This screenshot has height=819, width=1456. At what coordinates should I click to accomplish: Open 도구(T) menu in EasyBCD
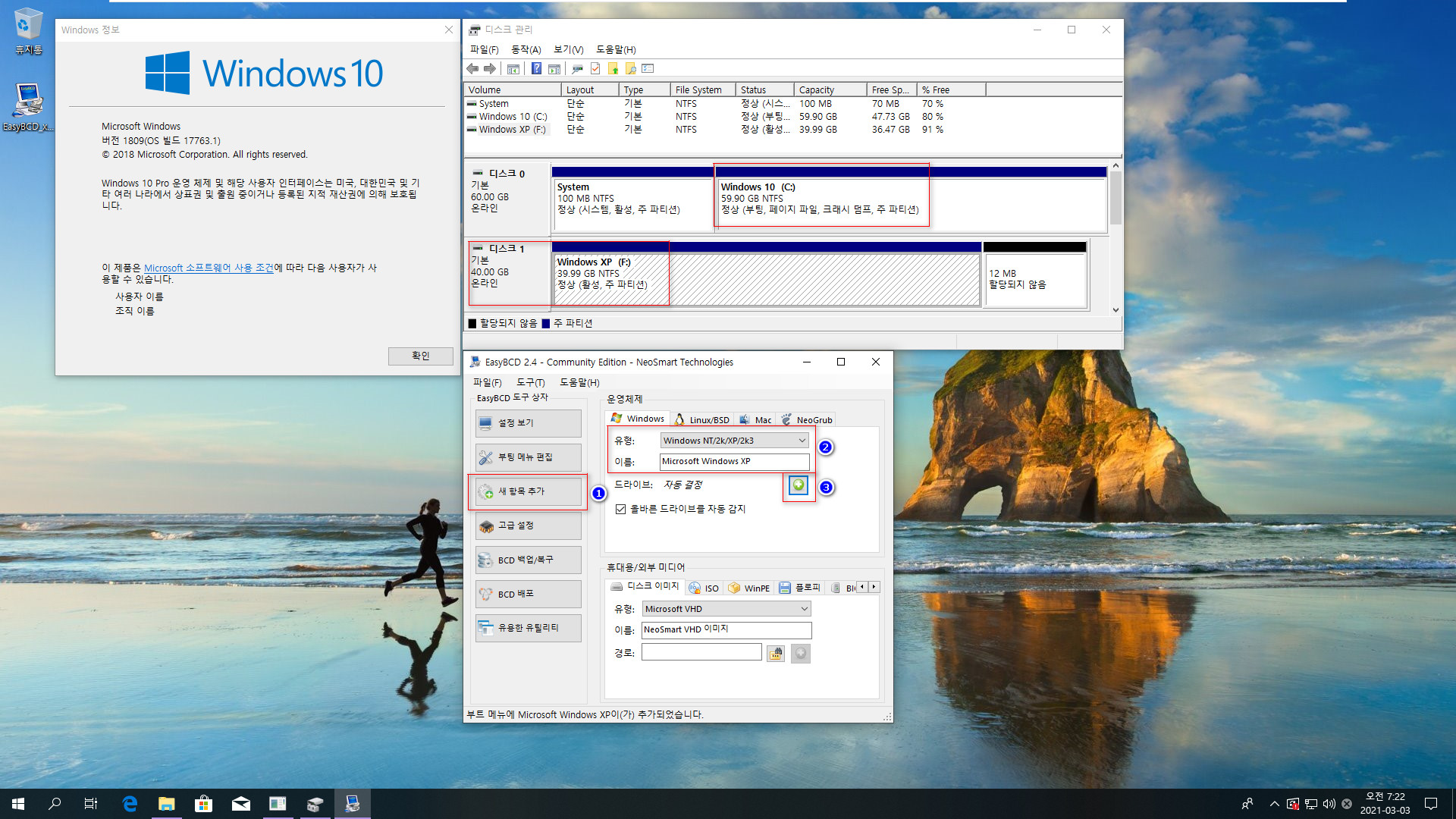point(530,382)
